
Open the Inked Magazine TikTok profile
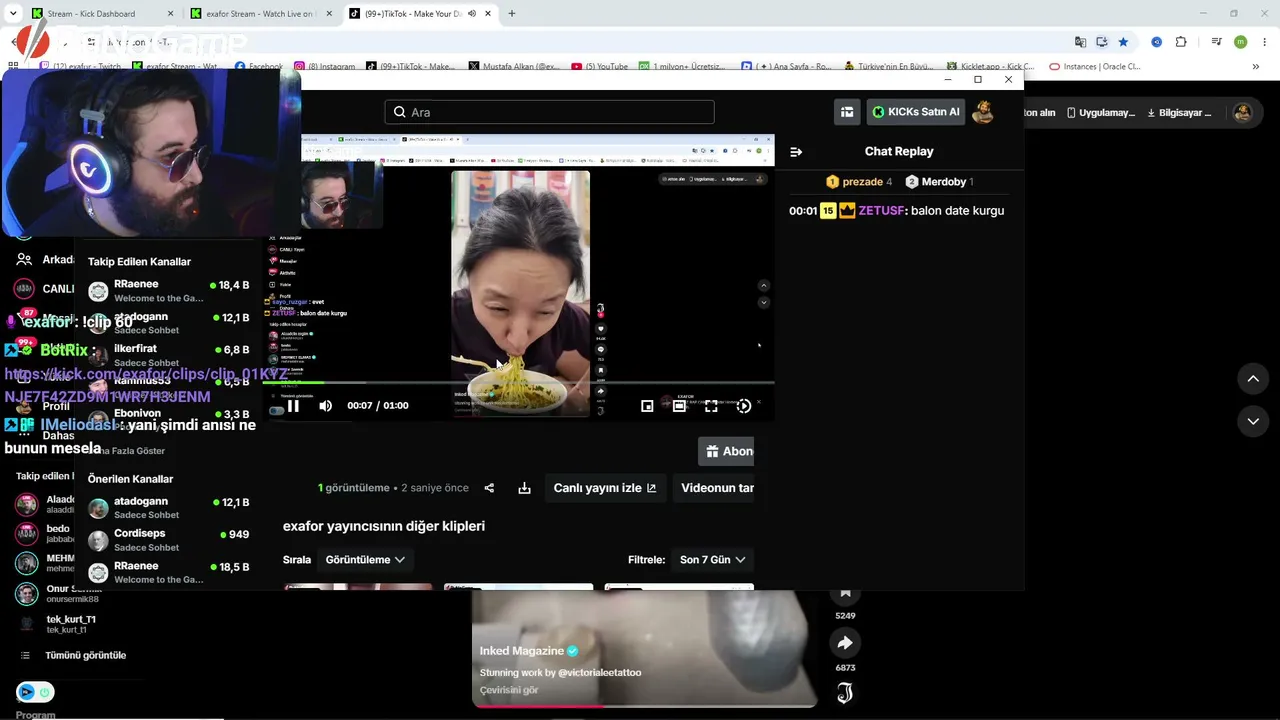click(522, 651)
